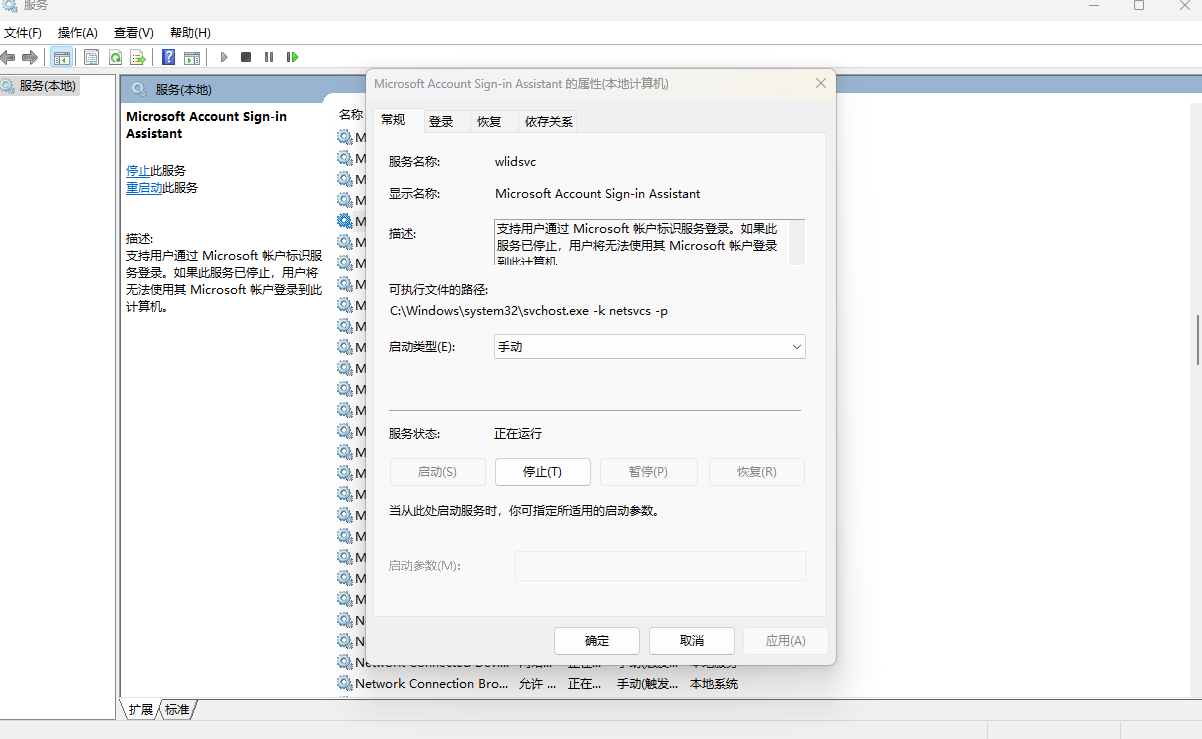Click the description box scrollbar in the dialog
1202x739 pixels.
[x=797, y=242]
